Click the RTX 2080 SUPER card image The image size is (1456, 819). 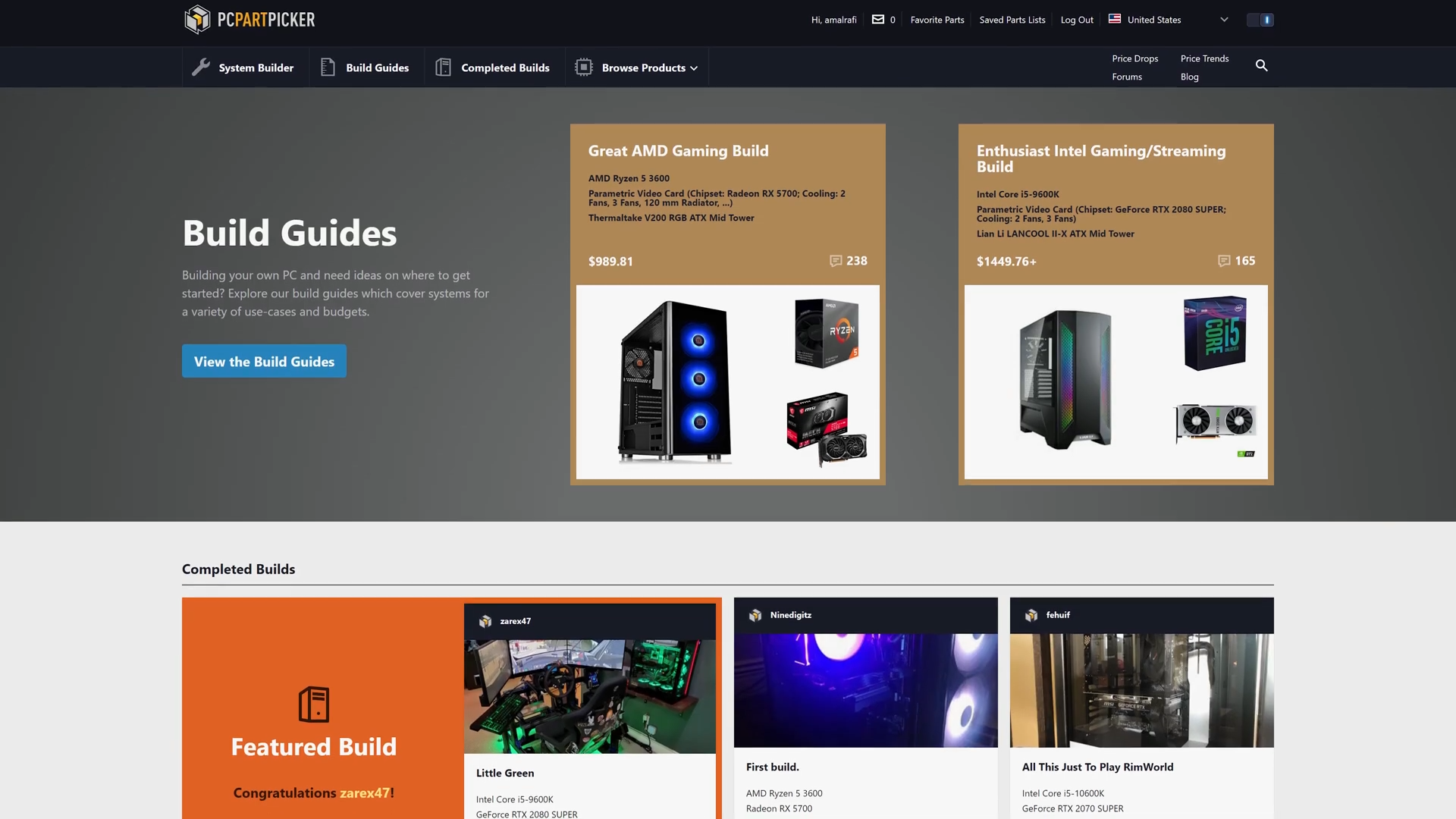coord(1216,425)
